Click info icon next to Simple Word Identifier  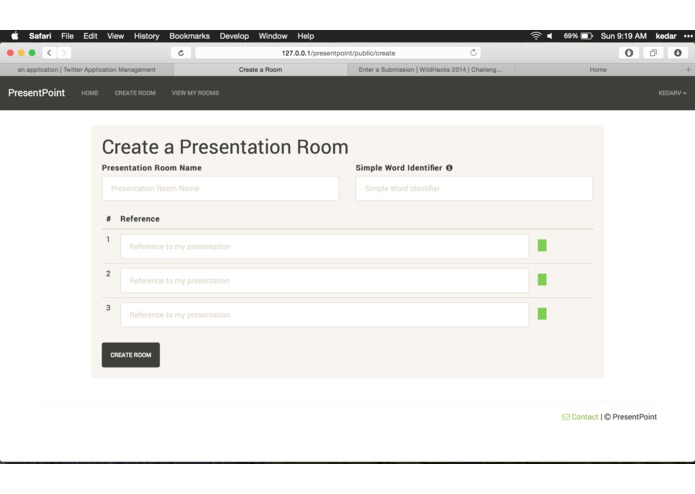(449, 168)
